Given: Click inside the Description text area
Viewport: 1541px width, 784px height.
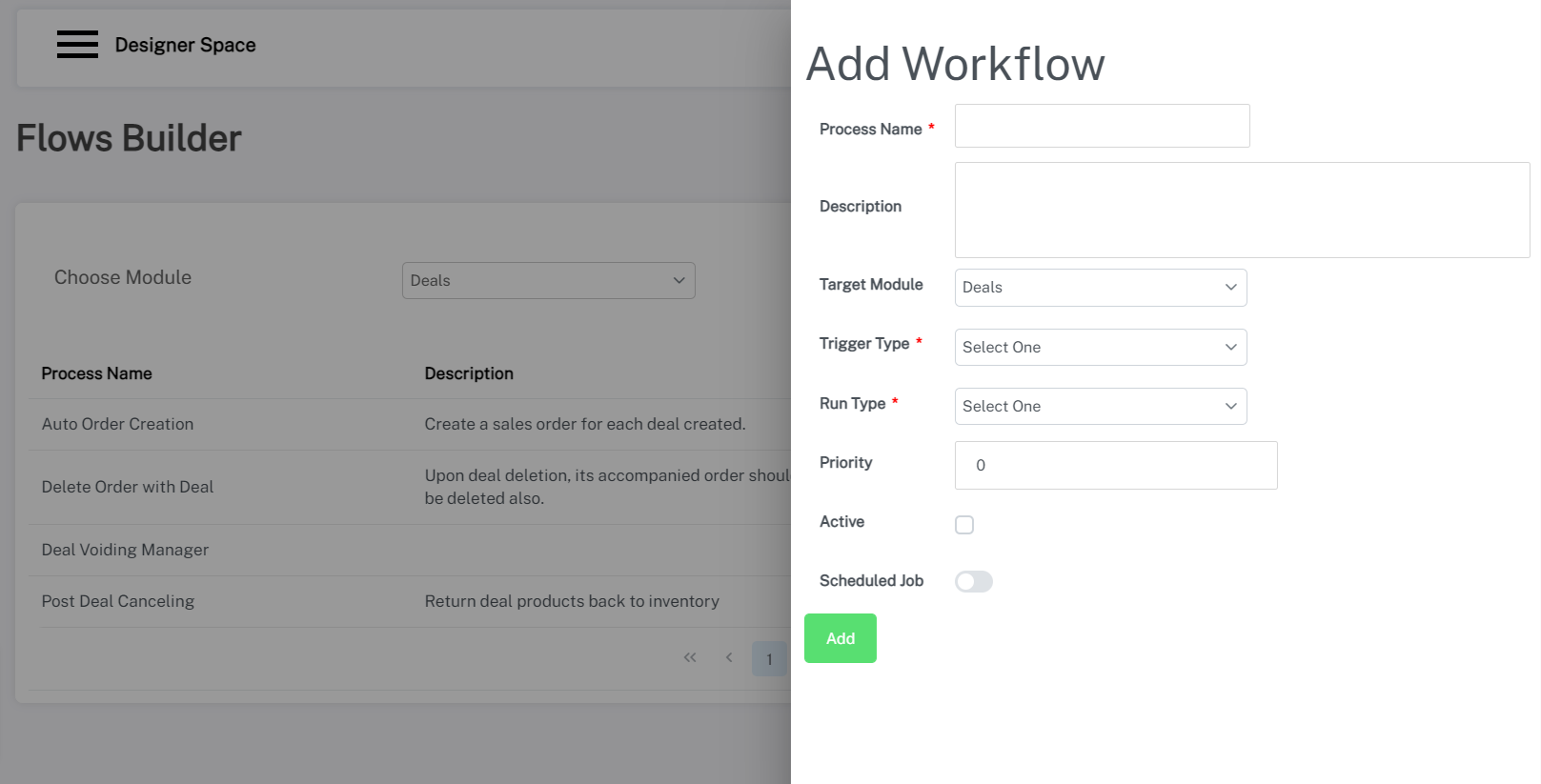Looking at the screenshot, I should click(1241, 211).
